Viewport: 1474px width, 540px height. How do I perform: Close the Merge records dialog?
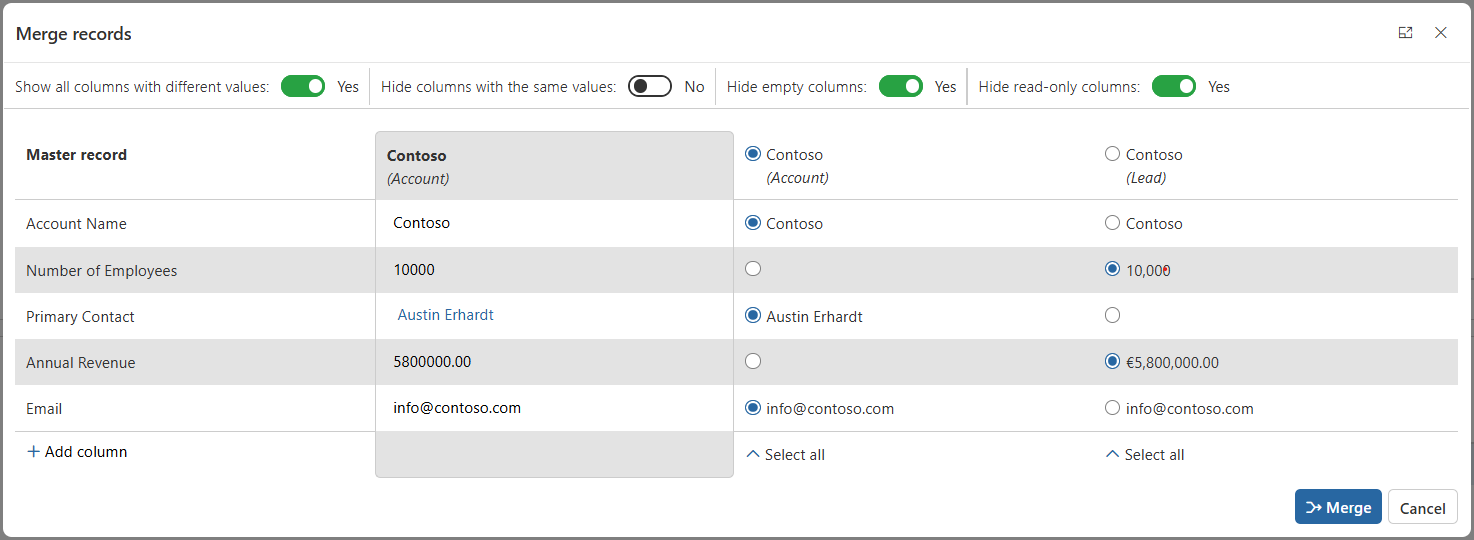click(x=1440, y=33)
